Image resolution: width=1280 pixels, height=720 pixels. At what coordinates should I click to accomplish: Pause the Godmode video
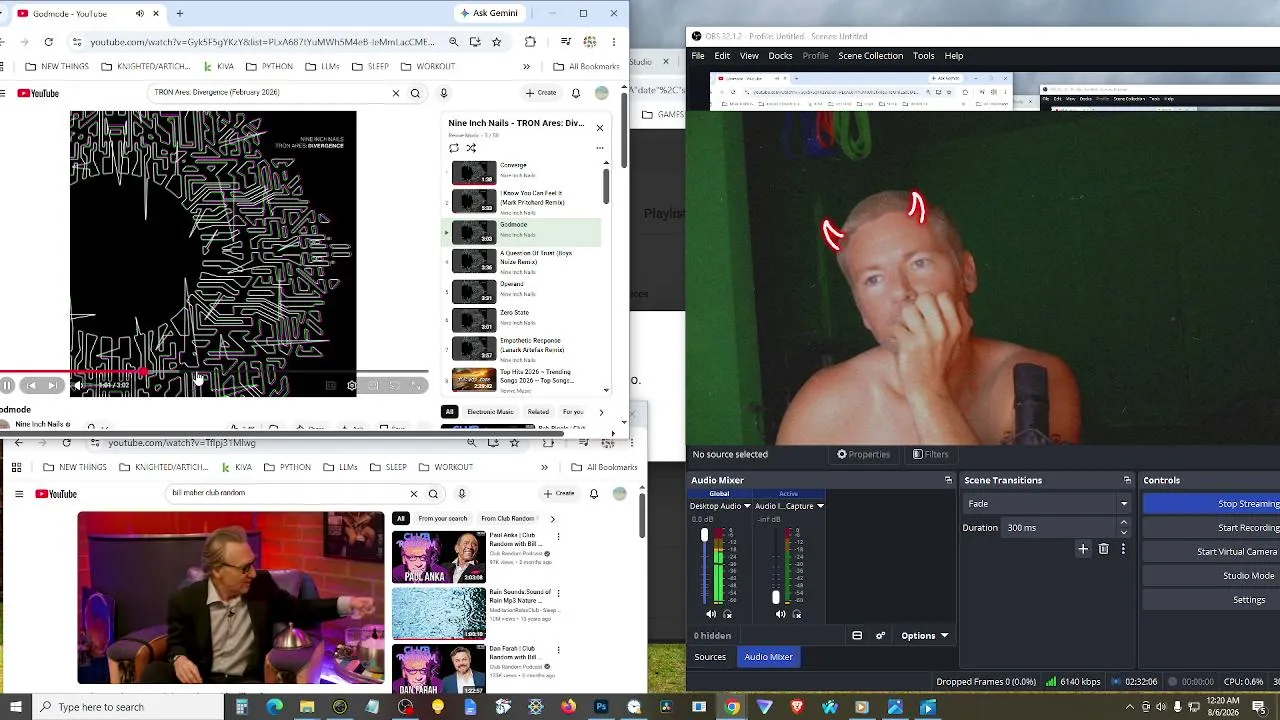point(7,385)
